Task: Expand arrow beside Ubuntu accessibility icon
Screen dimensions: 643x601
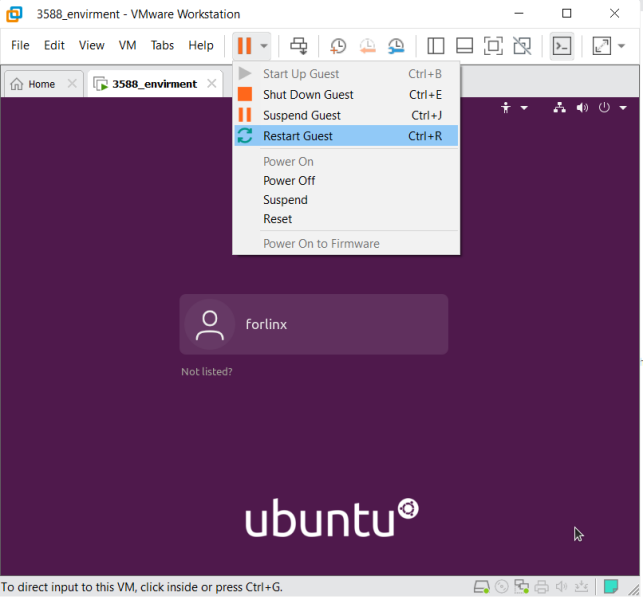Action: pos(524,108)
